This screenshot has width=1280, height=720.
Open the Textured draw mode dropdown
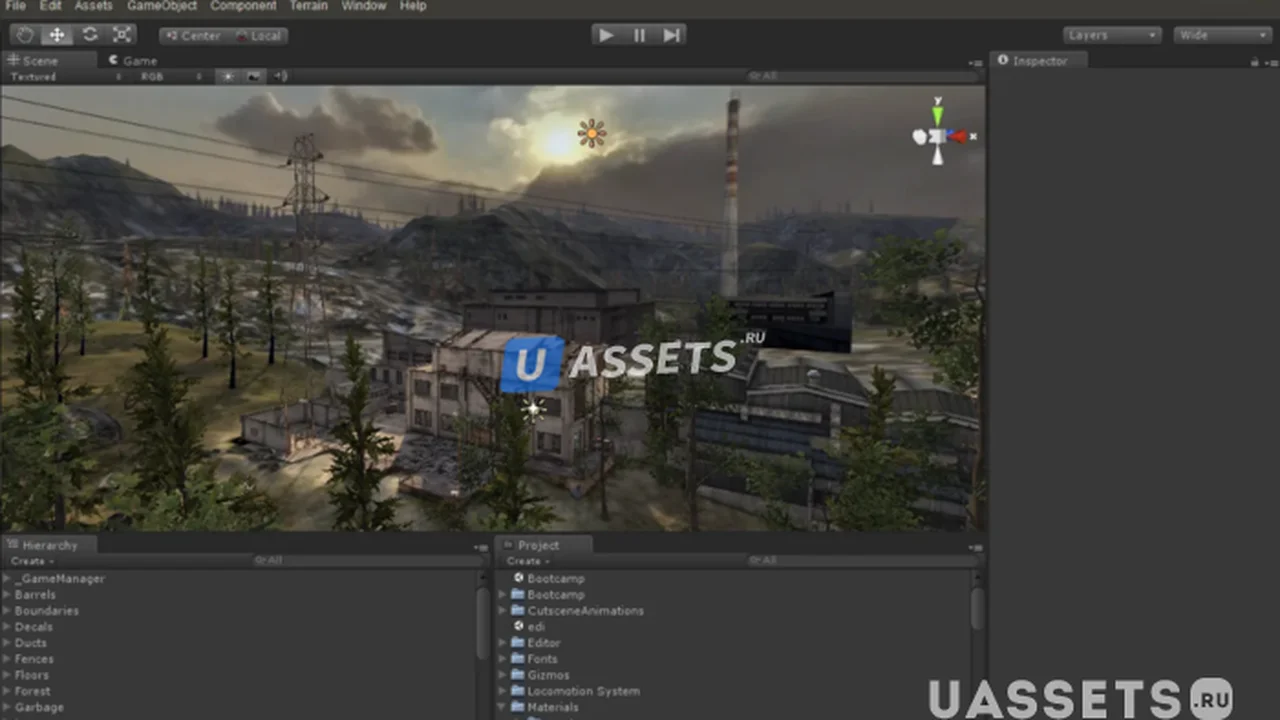66,76
